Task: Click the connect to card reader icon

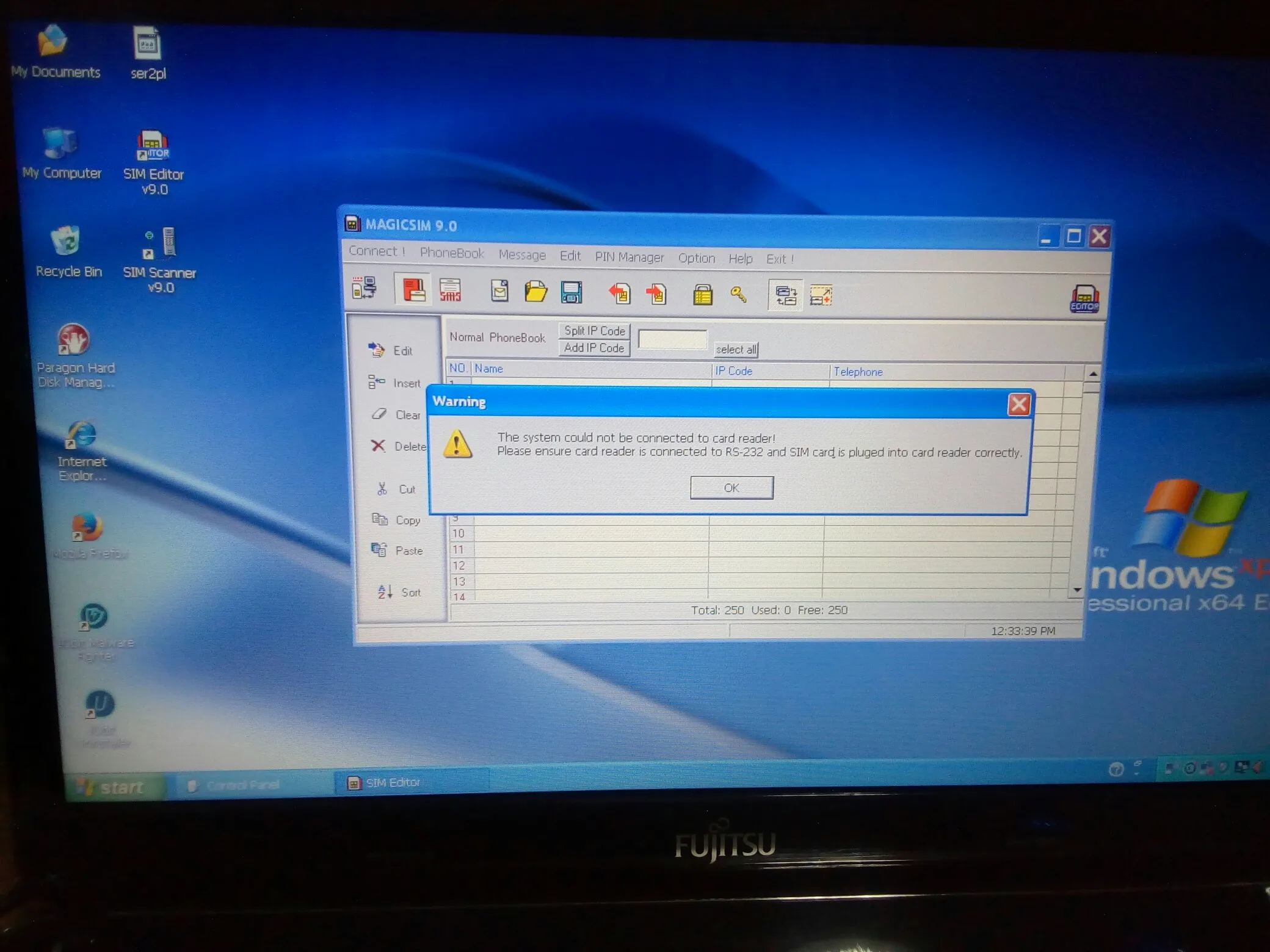Action: (365, 288)
